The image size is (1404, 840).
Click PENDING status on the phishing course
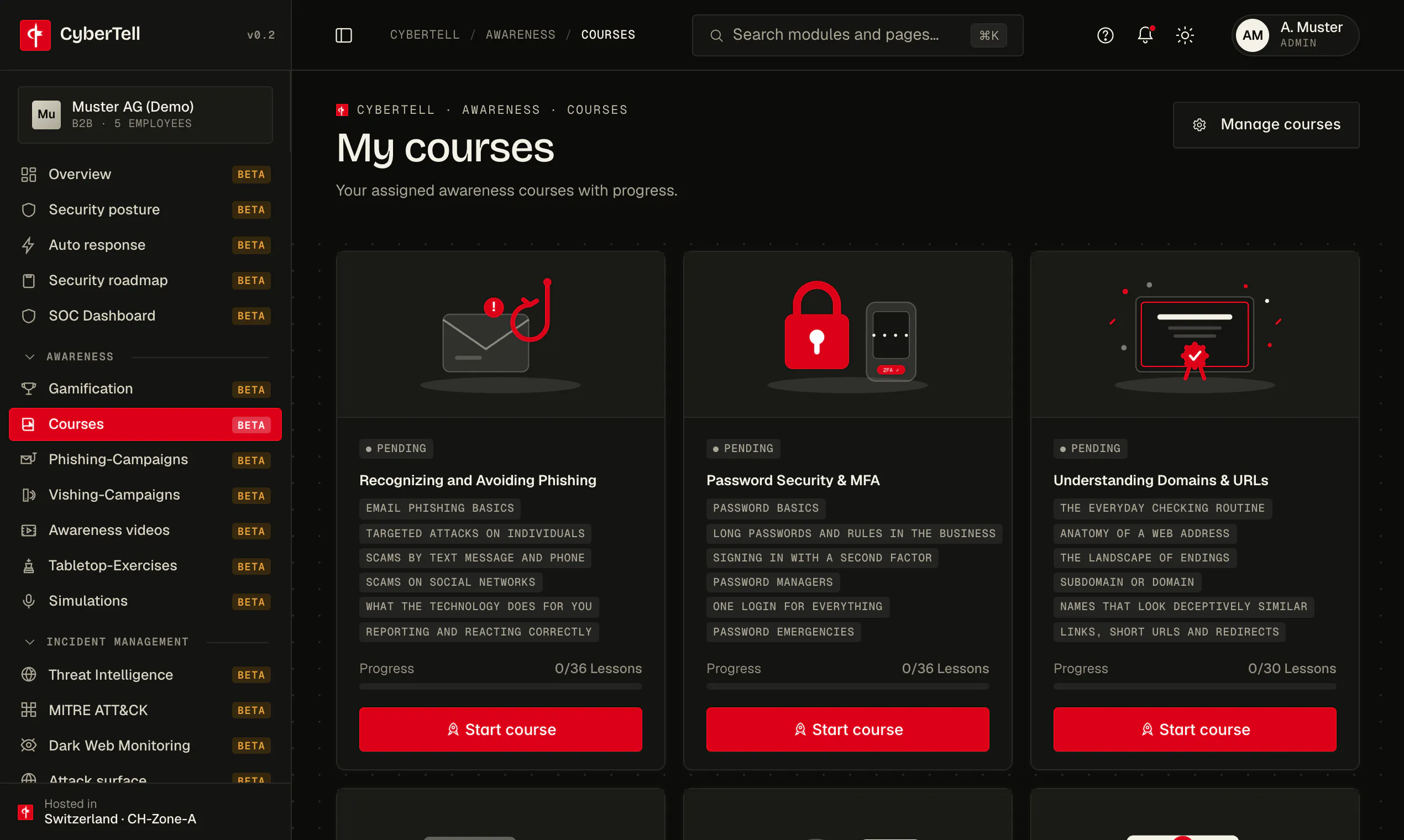pyautogui.click(x=396, y=448)
